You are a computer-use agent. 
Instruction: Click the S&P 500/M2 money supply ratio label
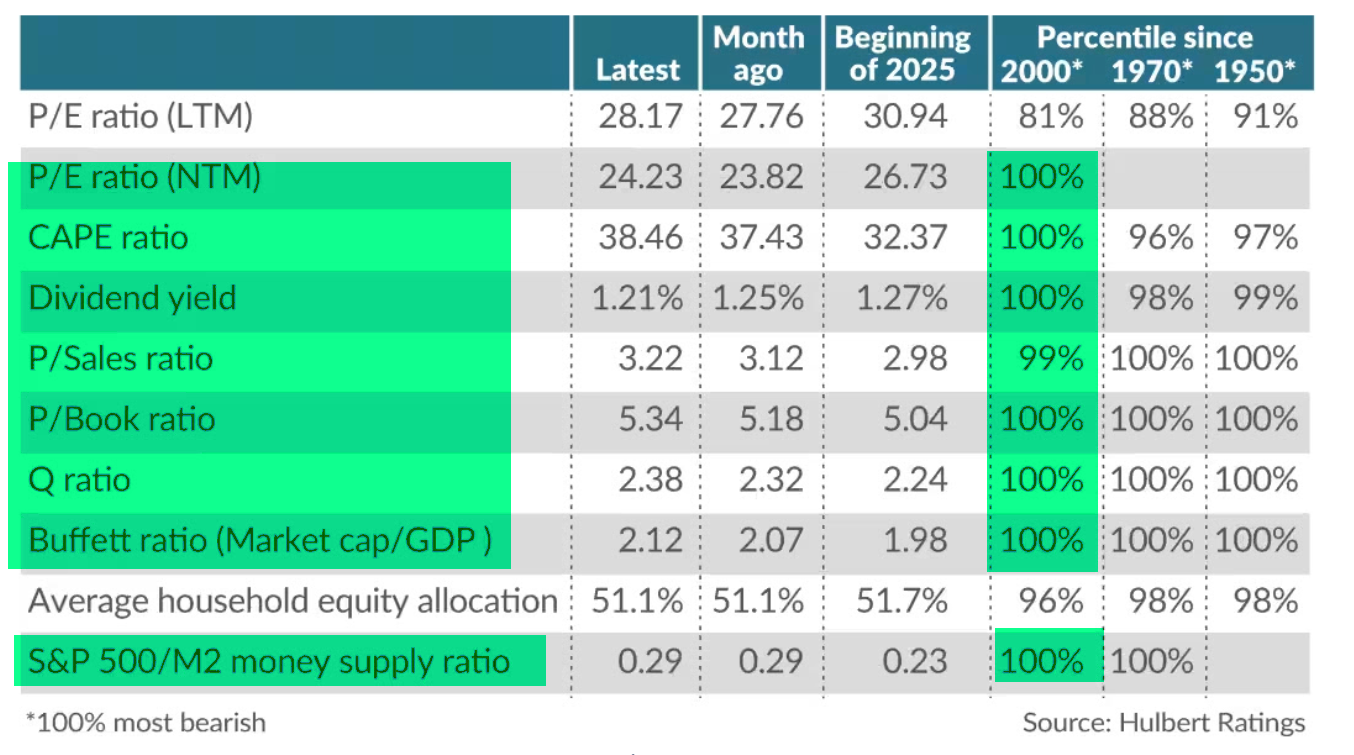269,661
